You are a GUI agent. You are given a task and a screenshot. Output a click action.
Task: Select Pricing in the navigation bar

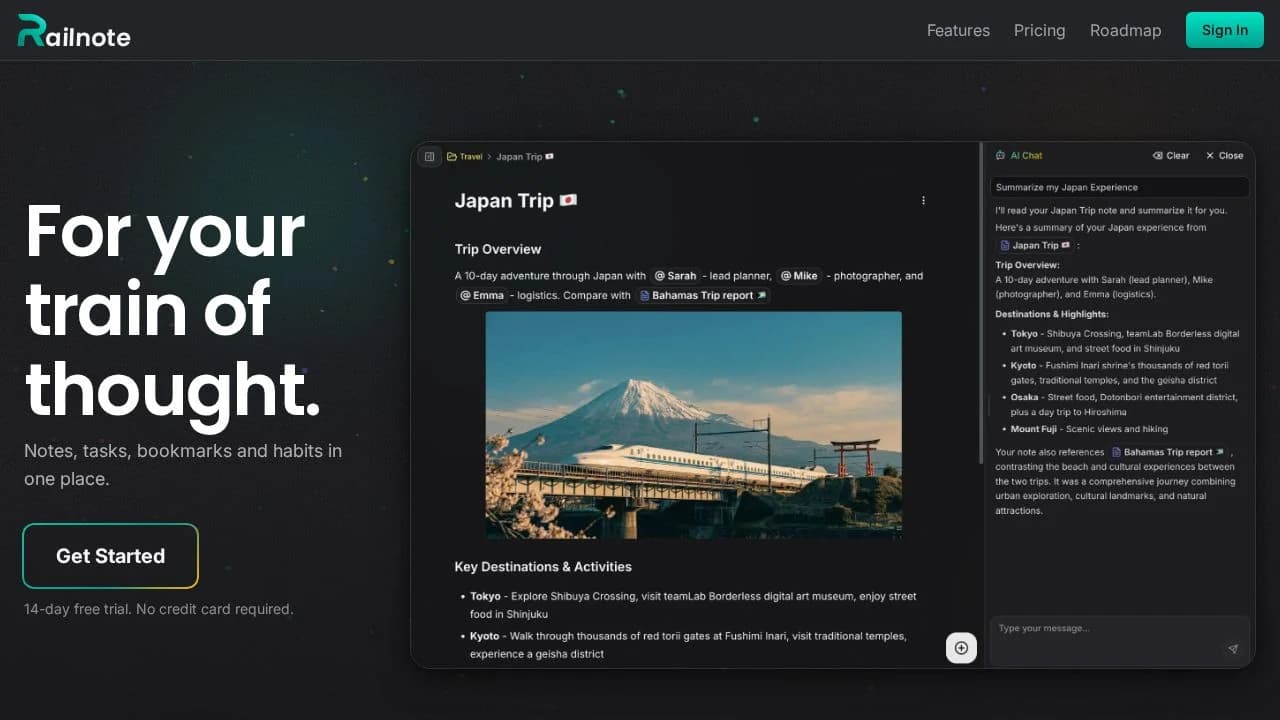tap(1039, 30)
